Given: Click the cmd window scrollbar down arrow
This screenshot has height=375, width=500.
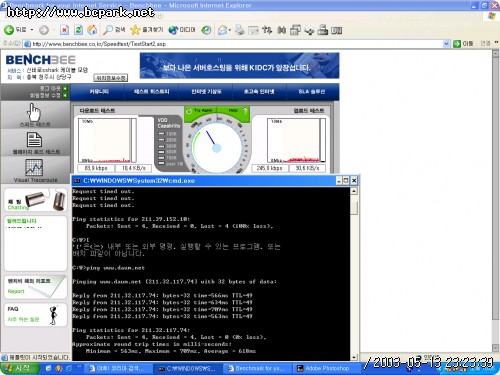Looking at the screenshot, I should pyautogui.click(x=354, y=357).
